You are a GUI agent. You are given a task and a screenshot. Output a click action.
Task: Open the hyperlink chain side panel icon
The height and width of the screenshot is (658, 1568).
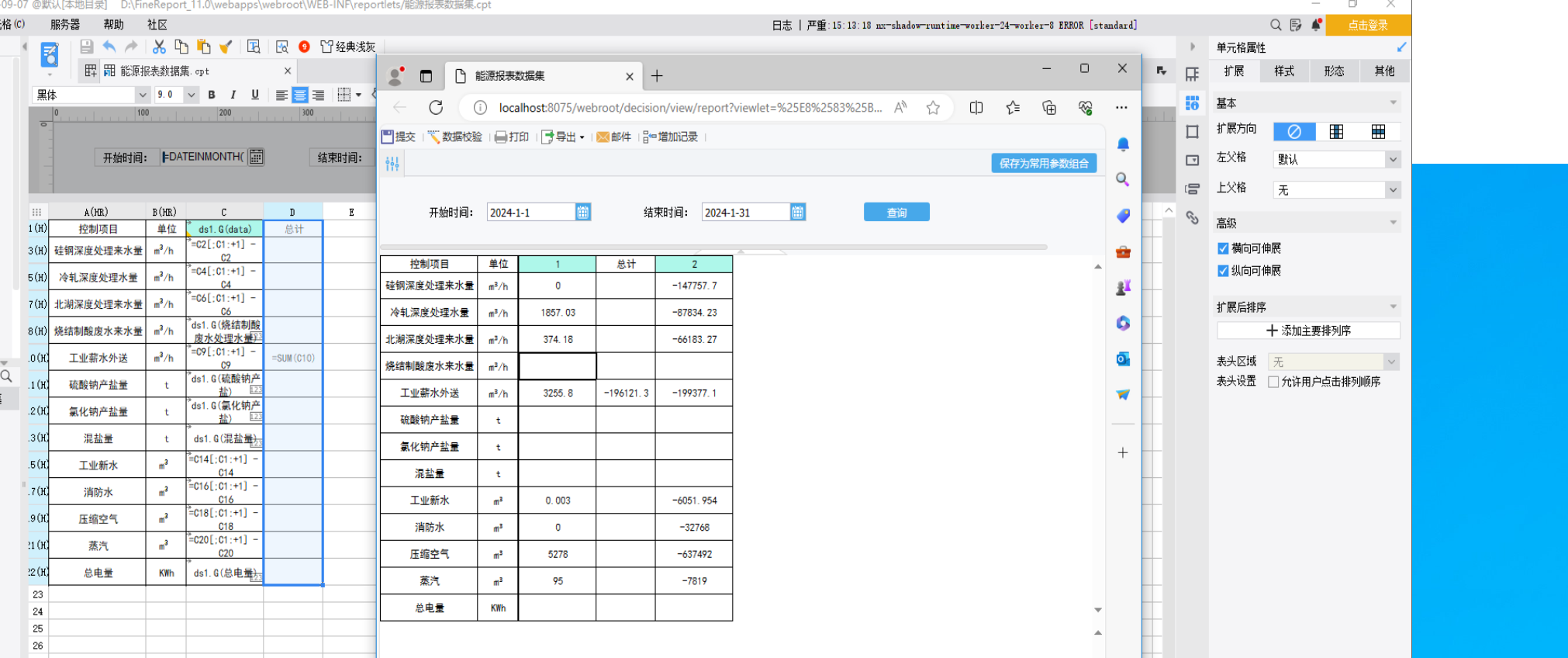click(1193, 218)
